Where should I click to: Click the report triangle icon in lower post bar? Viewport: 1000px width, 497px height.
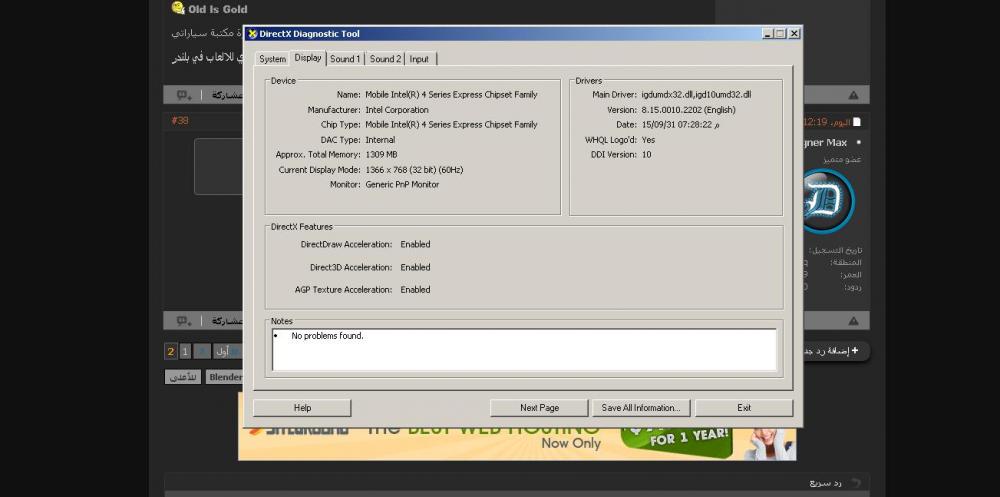[853, 321]
